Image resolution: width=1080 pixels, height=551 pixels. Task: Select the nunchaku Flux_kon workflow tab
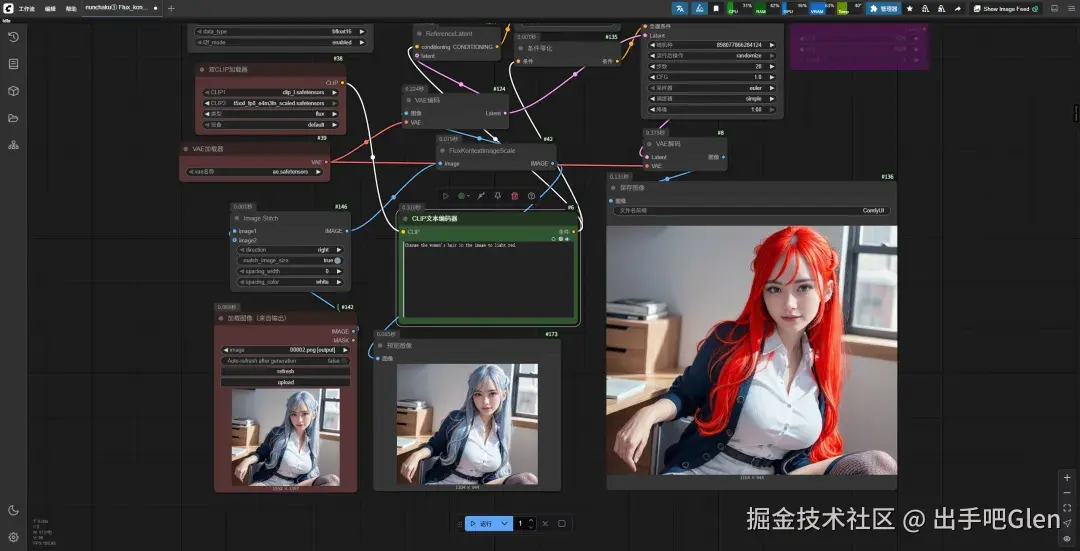121,8
